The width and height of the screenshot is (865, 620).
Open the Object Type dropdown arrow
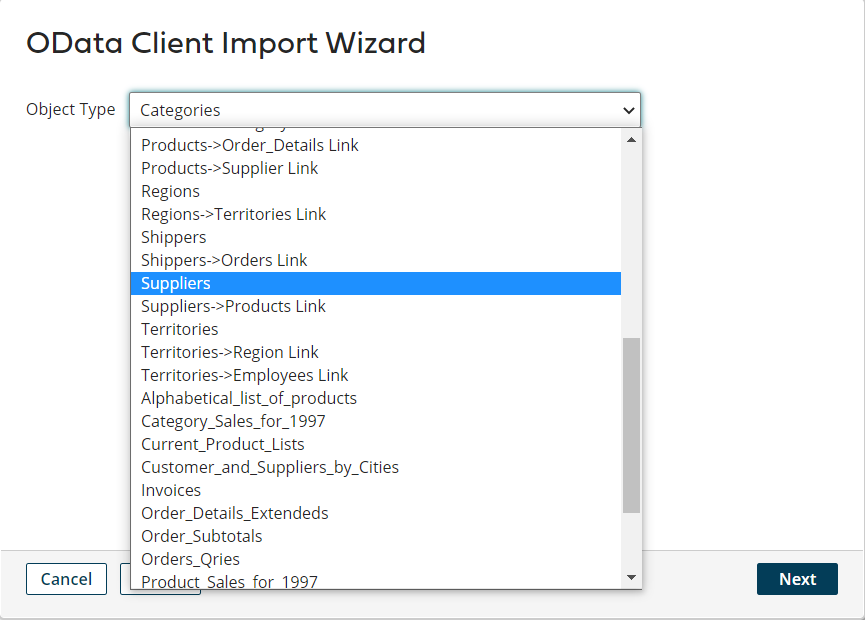628,110
